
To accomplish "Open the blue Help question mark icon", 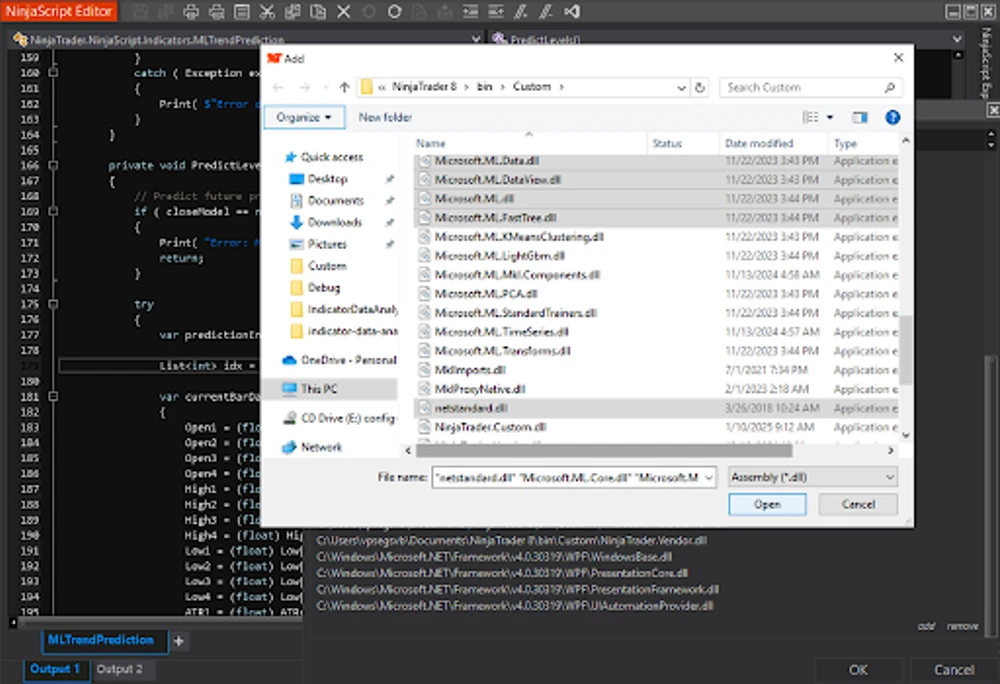I will pyautogui.click(x=892, y=117).
